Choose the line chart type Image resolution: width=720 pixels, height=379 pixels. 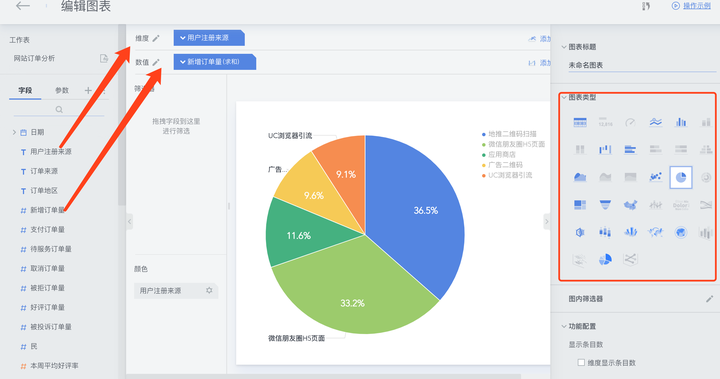656,122
